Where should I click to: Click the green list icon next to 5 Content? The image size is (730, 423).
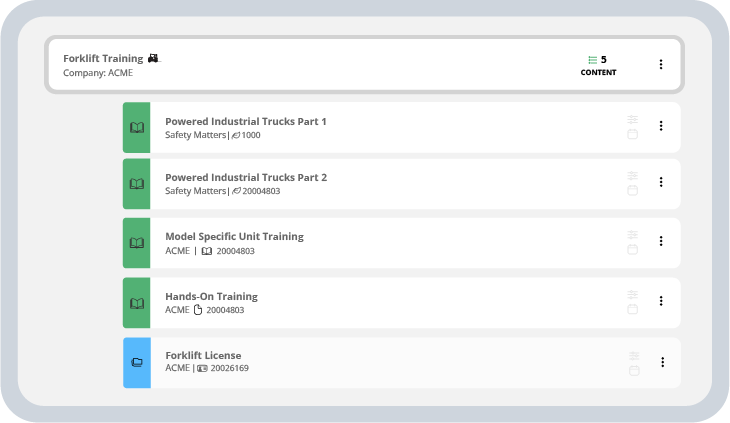click(x=592, y=60)
